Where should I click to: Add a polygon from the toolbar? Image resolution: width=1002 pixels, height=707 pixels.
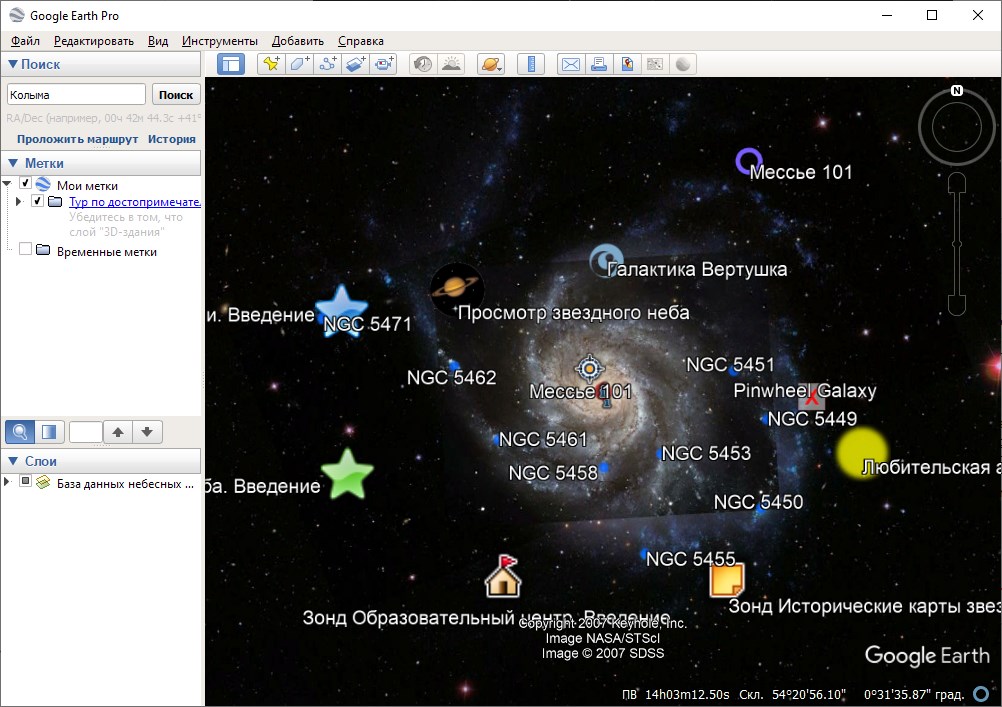click(299, 64)
